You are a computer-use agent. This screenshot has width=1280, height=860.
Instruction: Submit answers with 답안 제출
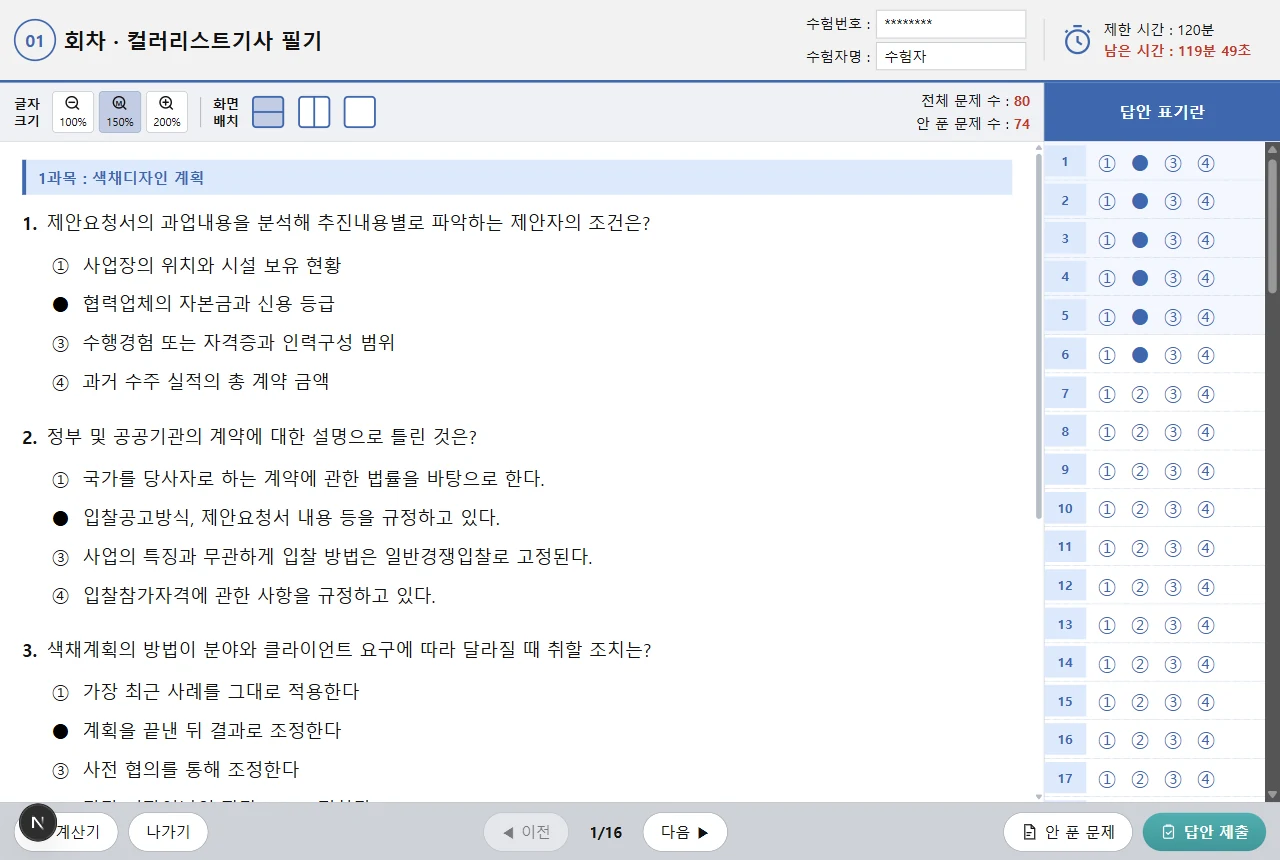(1204, 832)
